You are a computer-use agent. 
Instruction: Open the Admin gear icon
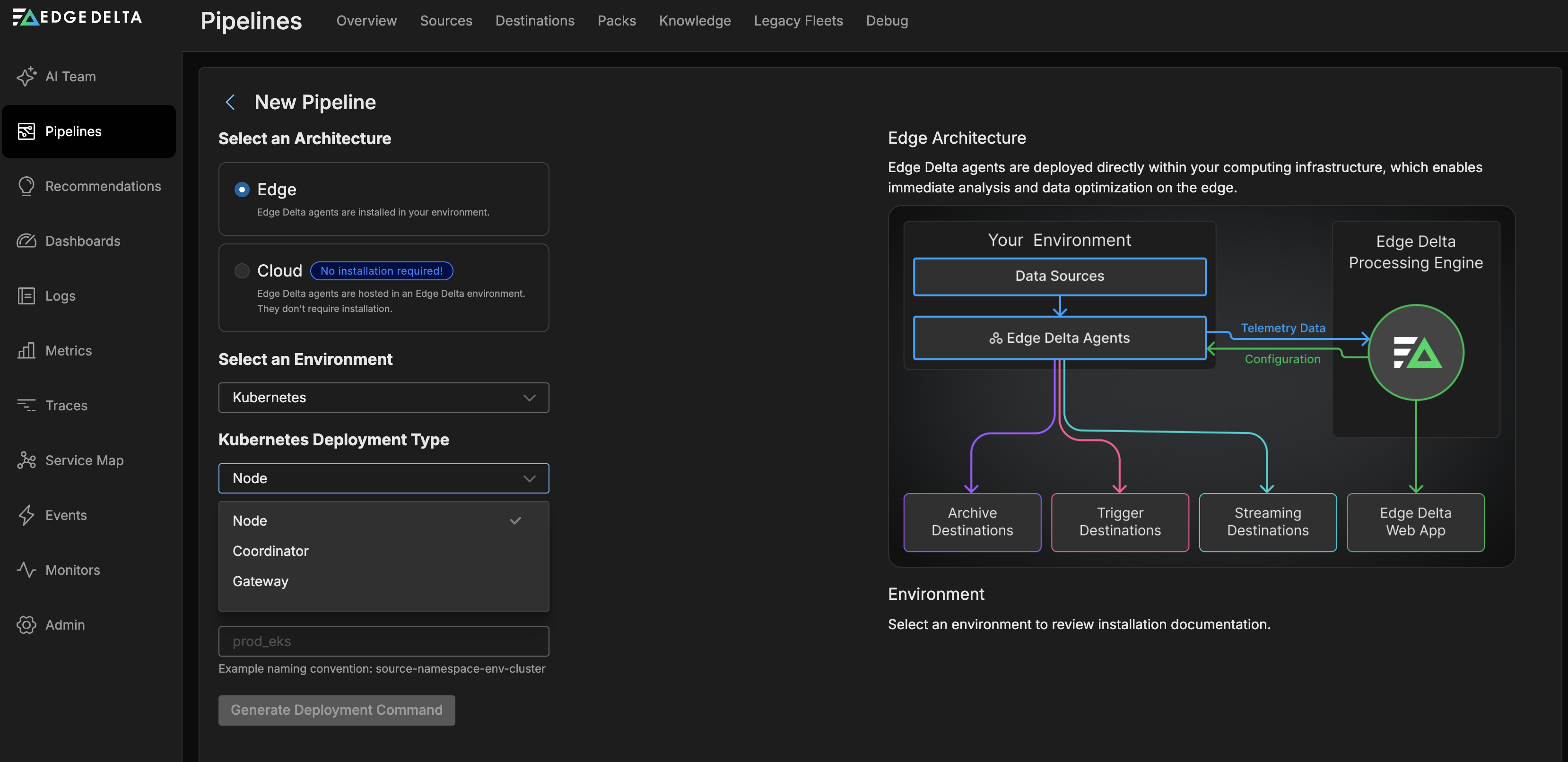point(26,624)
